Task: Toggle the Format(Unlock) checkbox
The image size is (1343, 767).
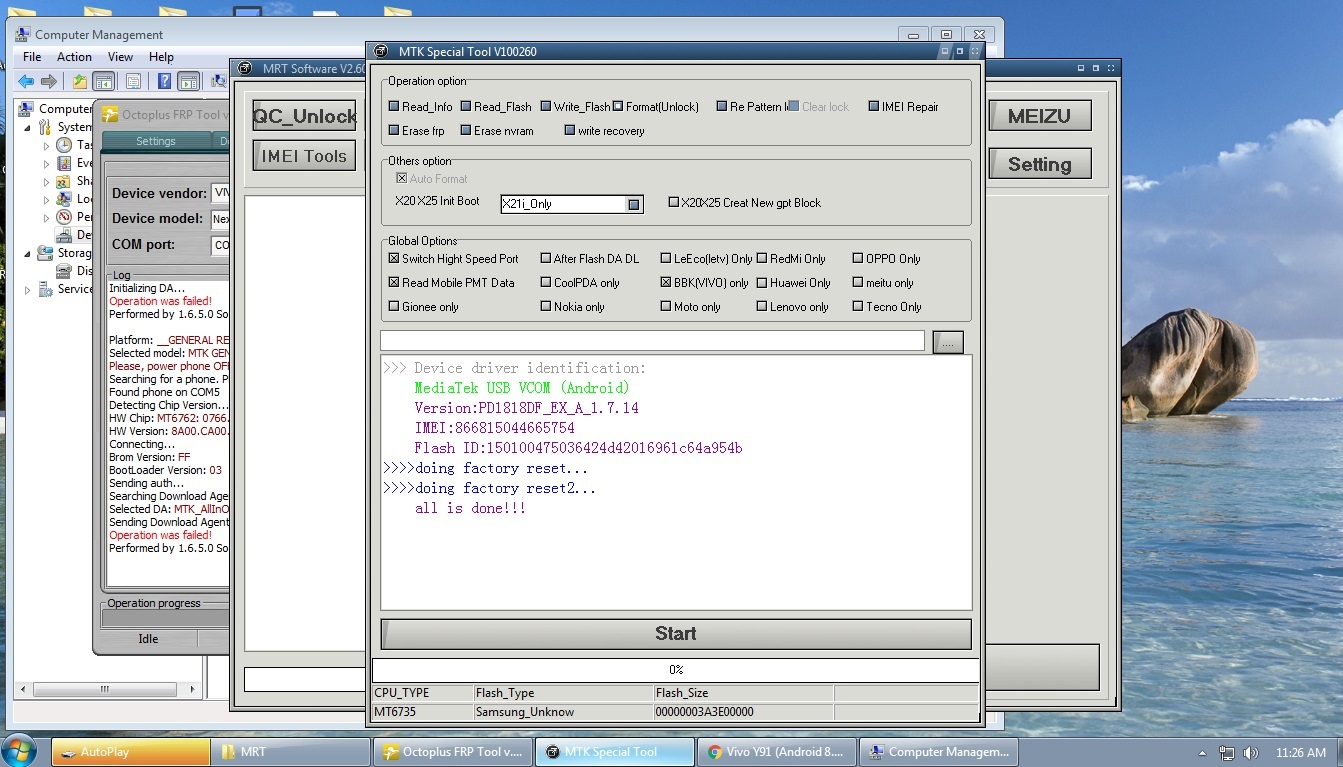Action: pyautogui.click(x=618, y=107)
